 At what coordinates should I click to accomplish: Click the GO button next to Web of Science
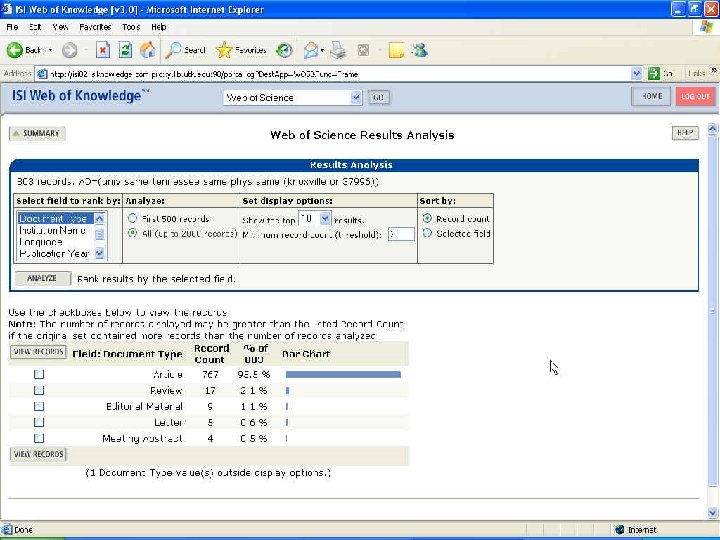pos(378,97)
